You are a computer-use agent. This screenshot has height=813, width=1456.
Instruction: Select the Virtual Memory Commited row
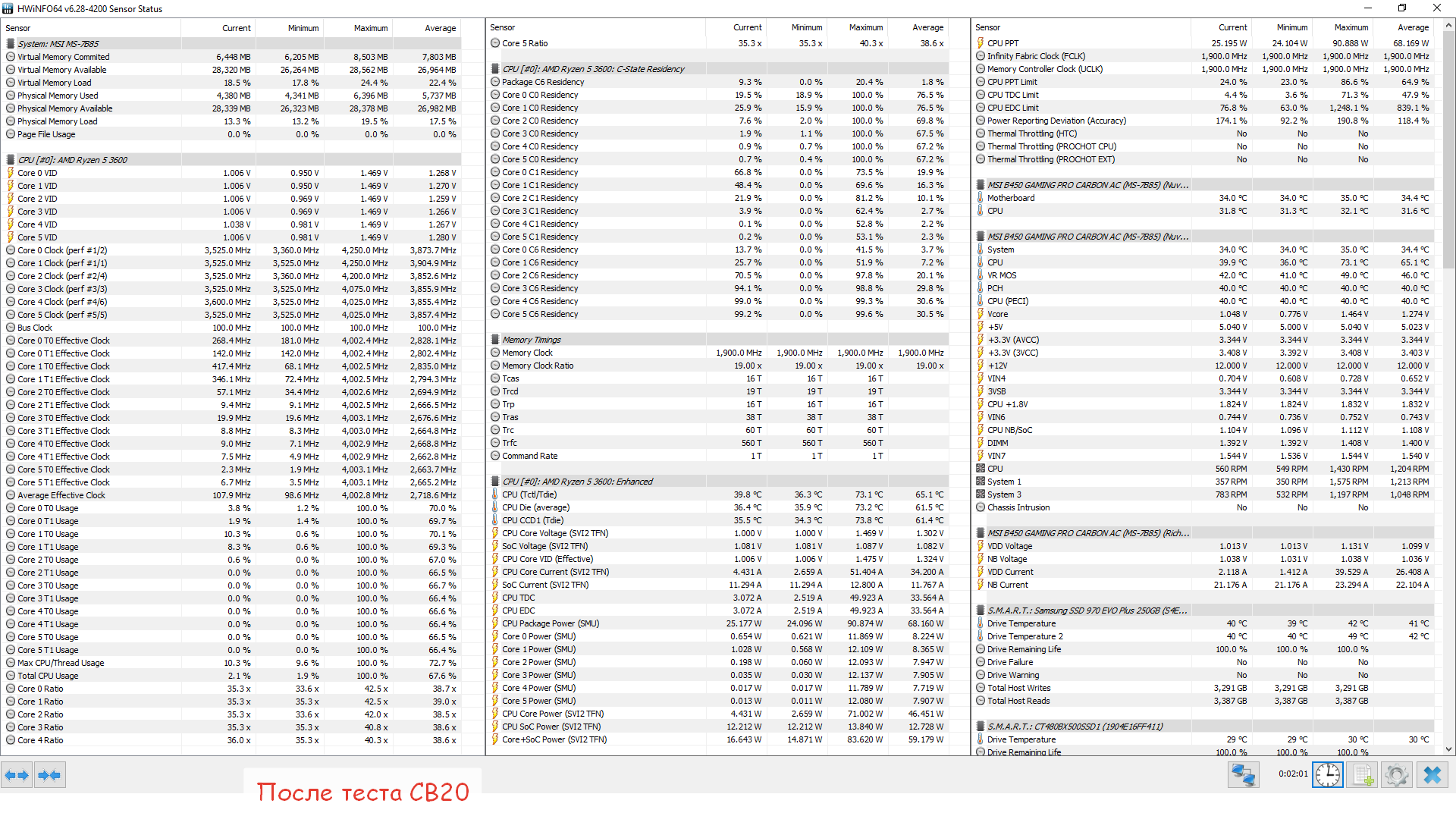[x=232, y=57]
